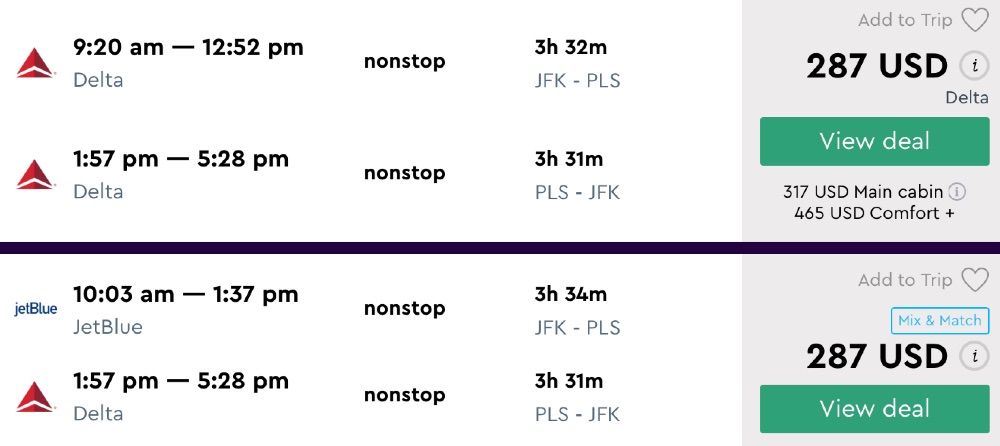
Task: Click Add to Trip on JetBlue result
Action: pyautogui.click(x=905, y=280)
